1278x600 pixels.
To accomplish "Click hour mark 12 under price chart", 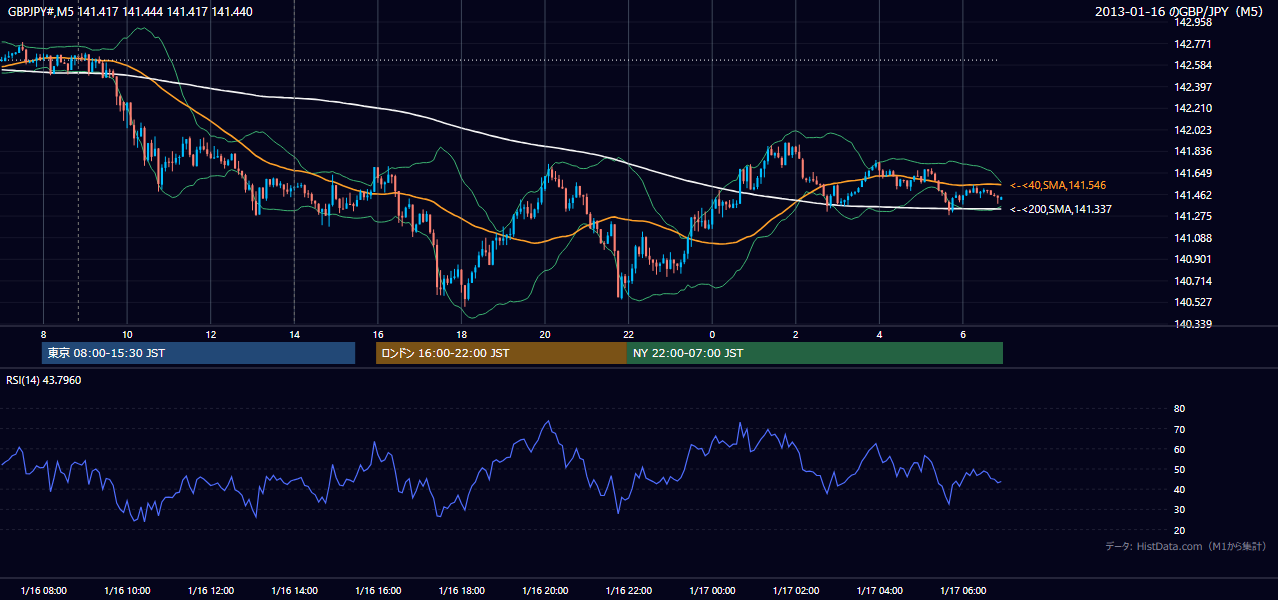I will point(210,334).
